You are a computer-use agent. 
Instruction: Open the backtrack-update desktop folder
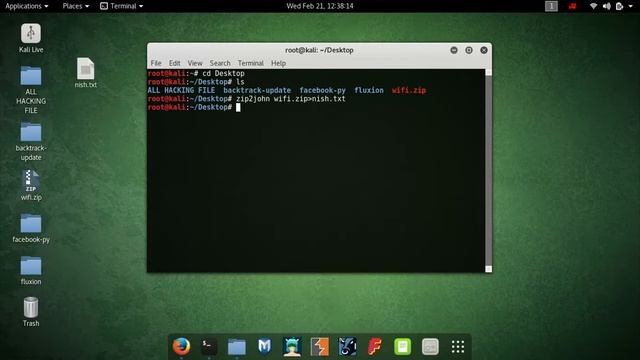31,141
